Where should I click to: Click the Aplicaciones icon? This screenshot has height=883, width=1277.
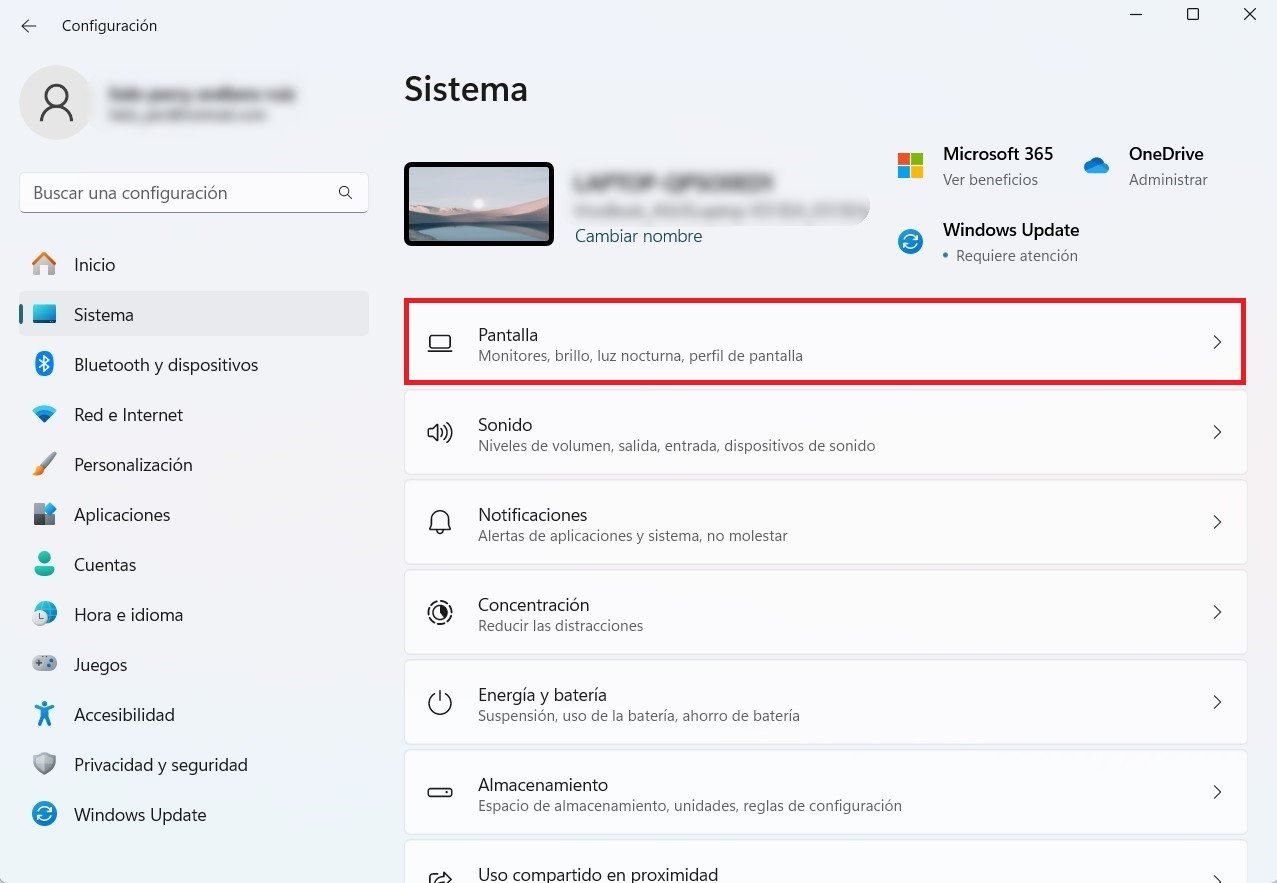tap(44, 515)
